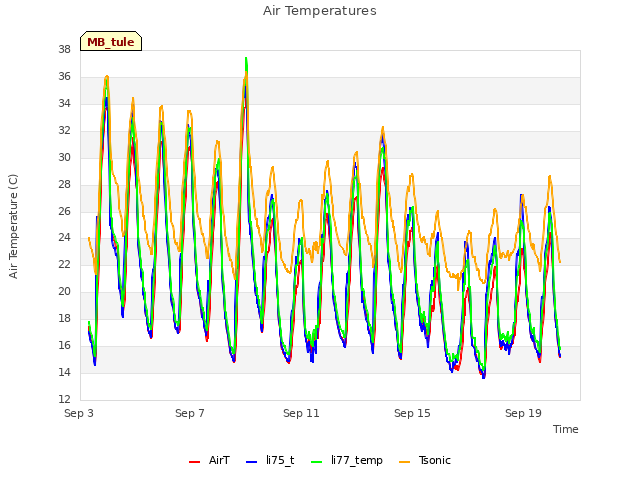Click the 34 y-axis tick label
This screenshot has height=480, width=640.
click(x=64, y=103)
